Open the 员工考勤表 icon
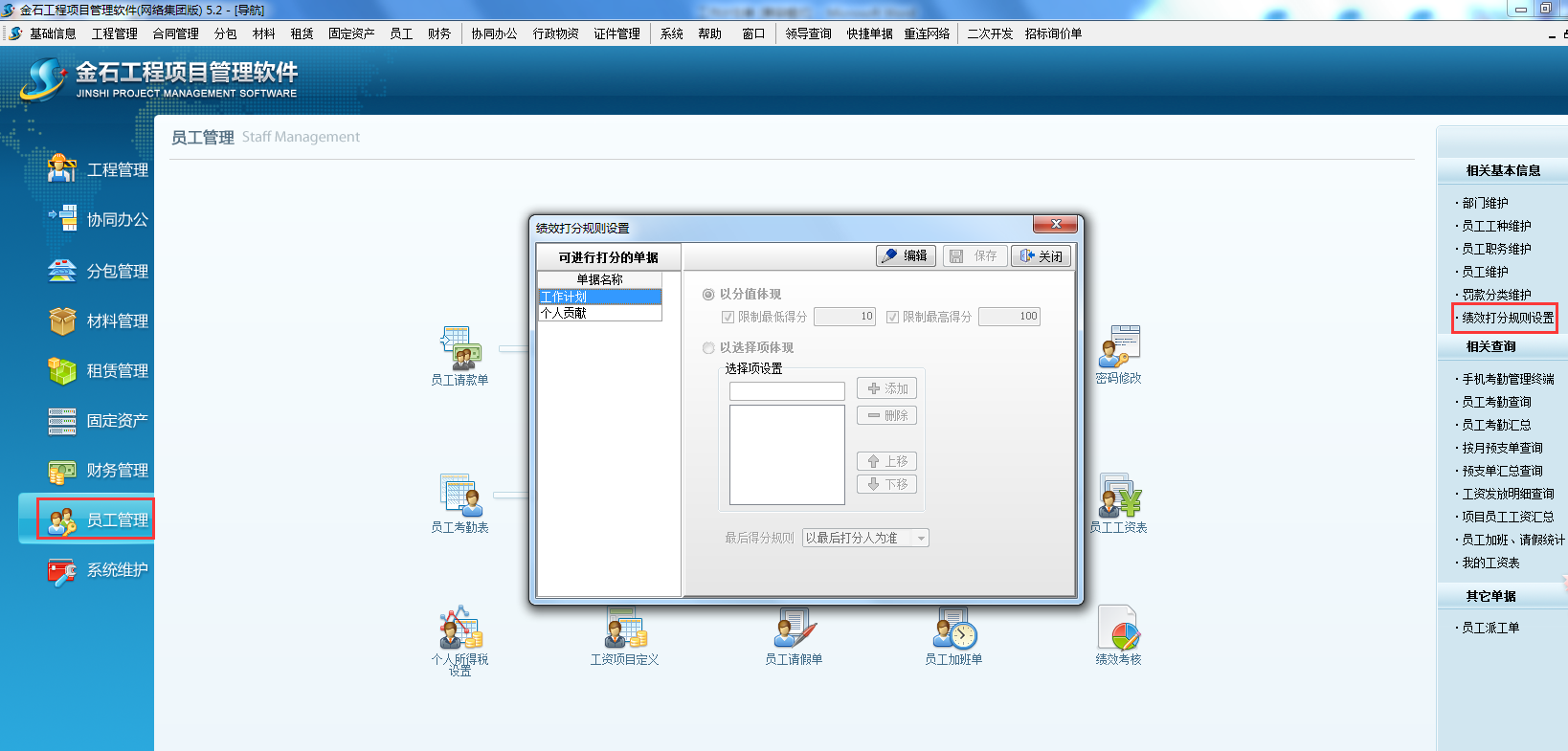Screen dimensions: 1568x751 point(459,497)
